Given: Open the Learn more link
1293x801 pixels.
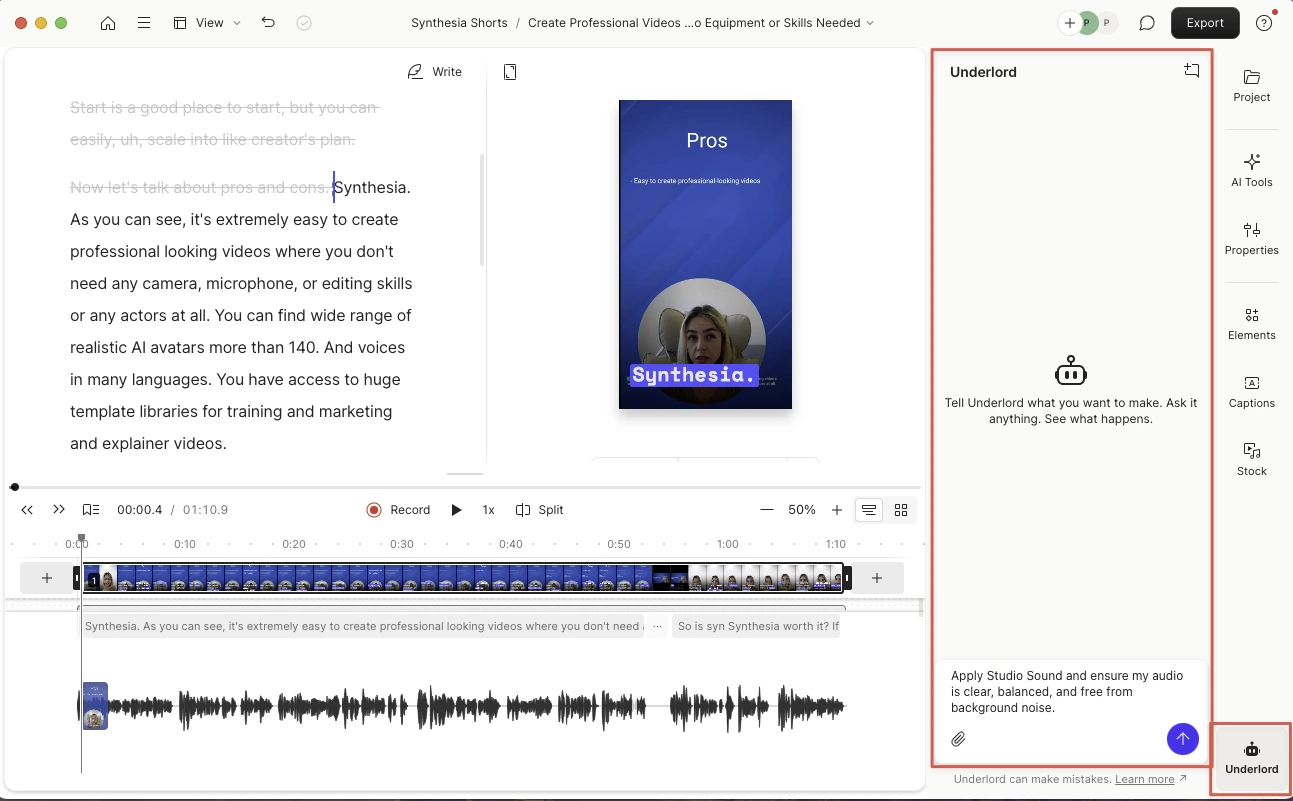Looking at the screenshot, I should pos(1144,779).
